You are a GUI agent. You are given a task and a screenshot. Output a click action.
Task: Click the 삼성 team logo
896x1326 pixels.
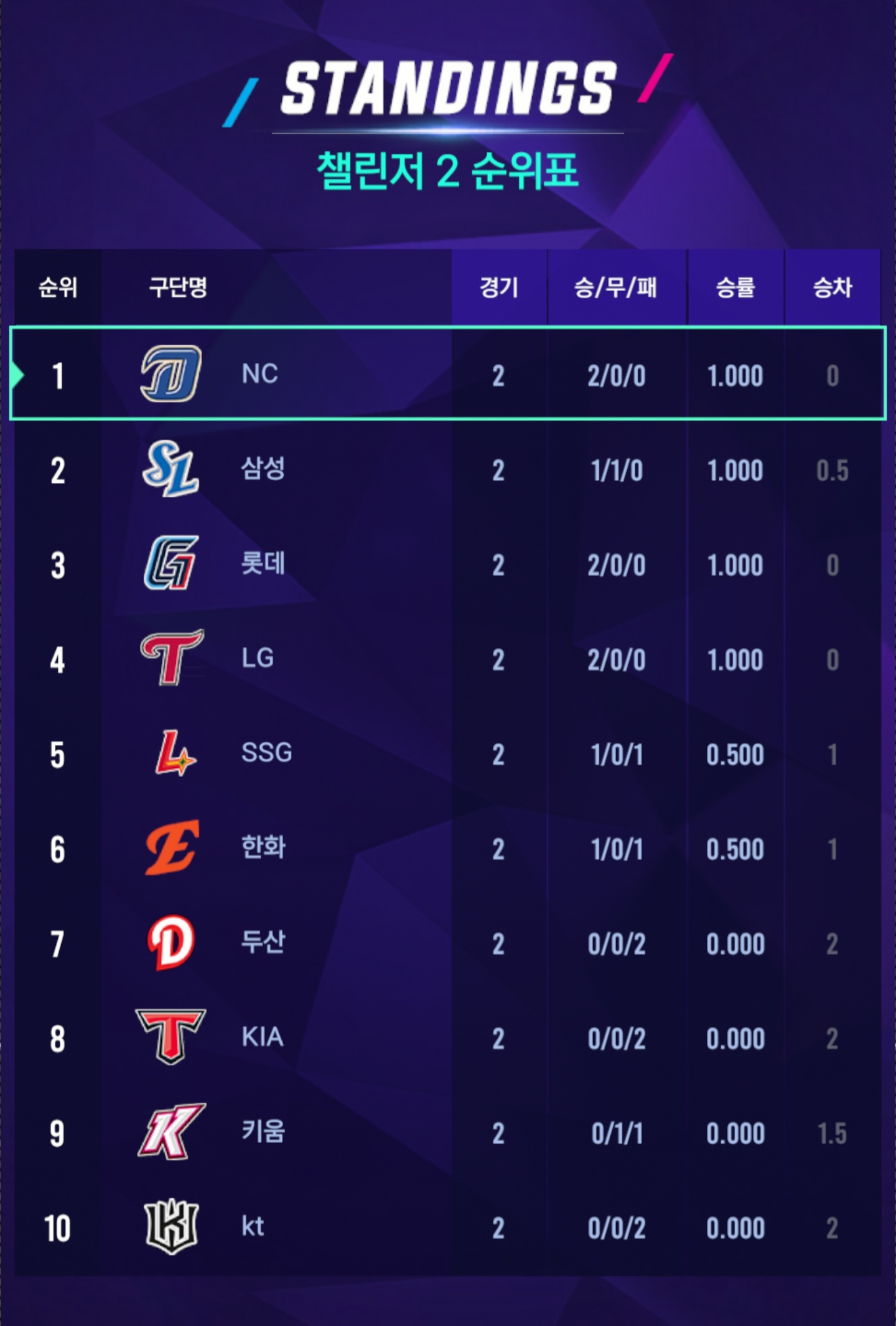(171, 469)
